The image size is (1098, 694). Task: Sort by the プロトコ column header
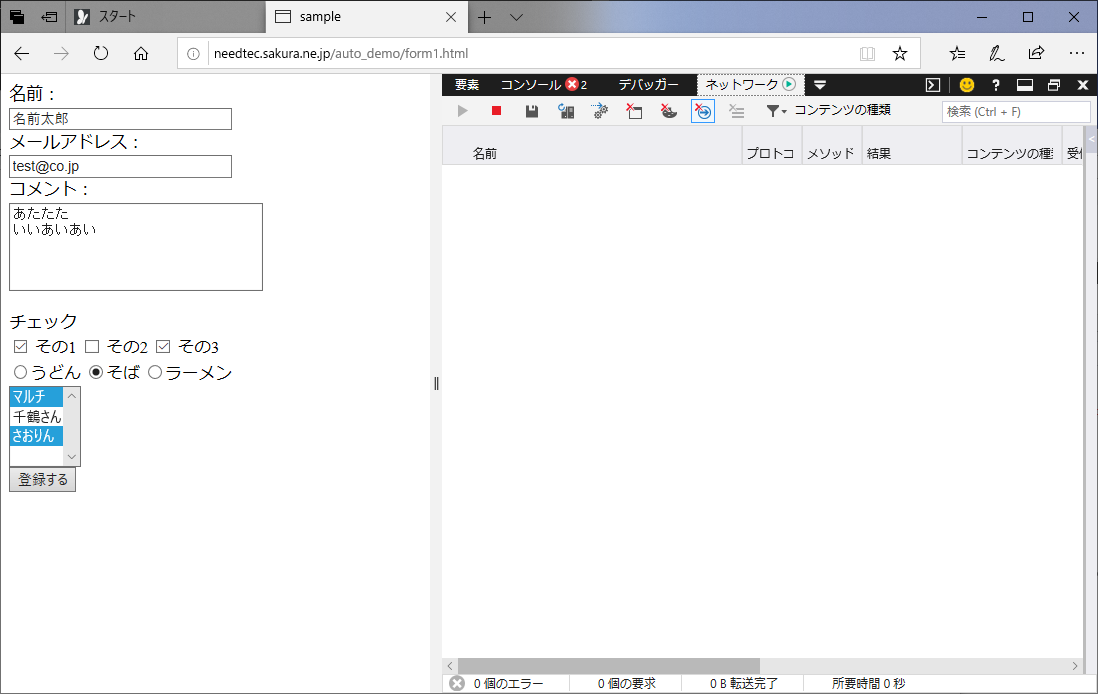point(772,146)
